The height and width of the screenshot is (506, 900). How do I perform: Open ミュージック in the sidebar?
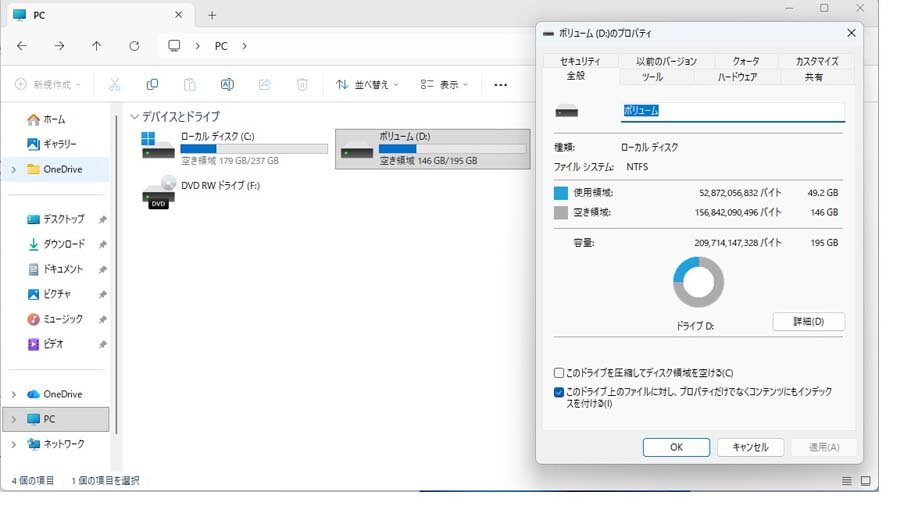[56, 319]
